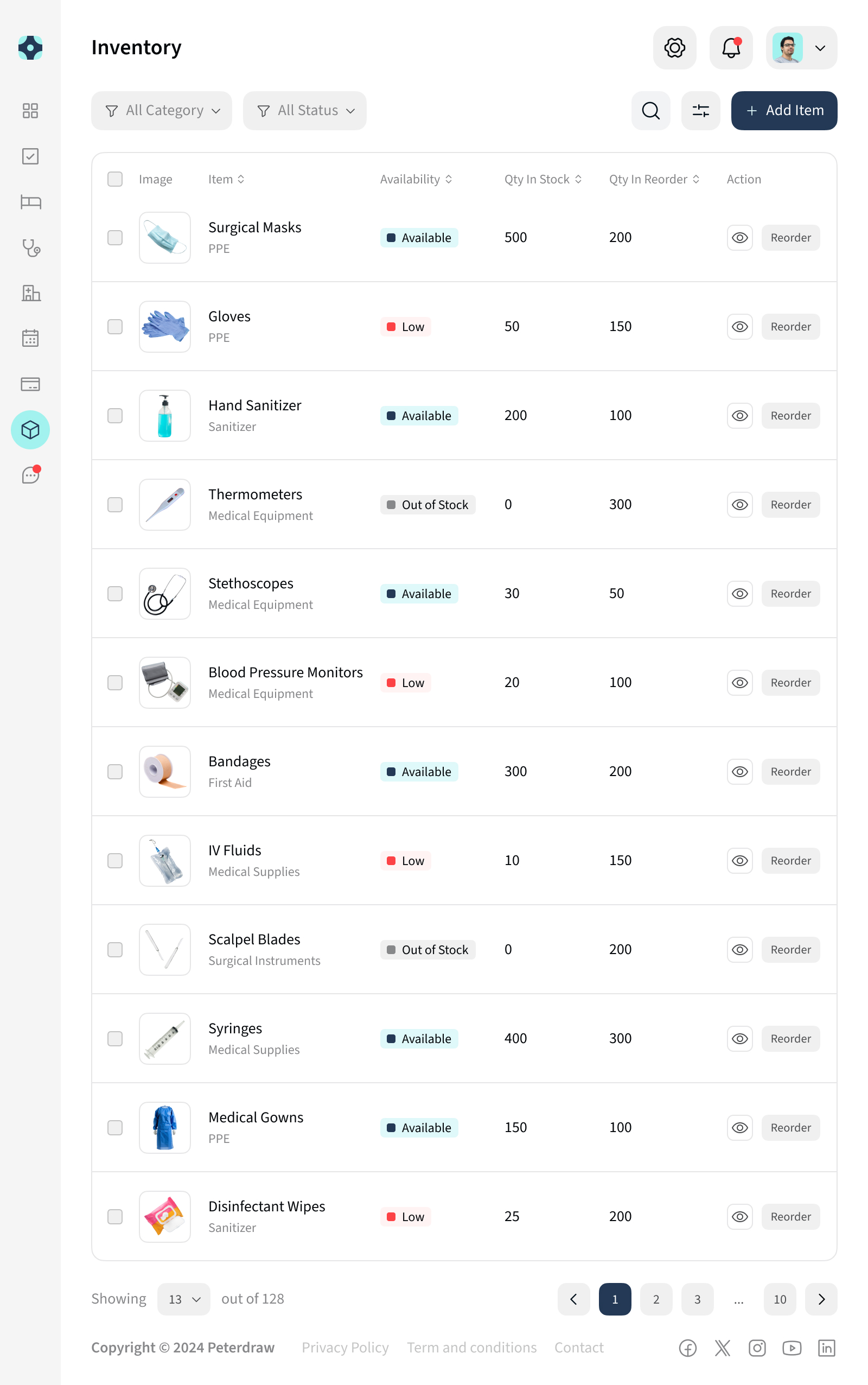Expand the items-per-page dropdown showing 13
The width and height of the screenshot is (868, 1385).
[x=183, y=1299]
